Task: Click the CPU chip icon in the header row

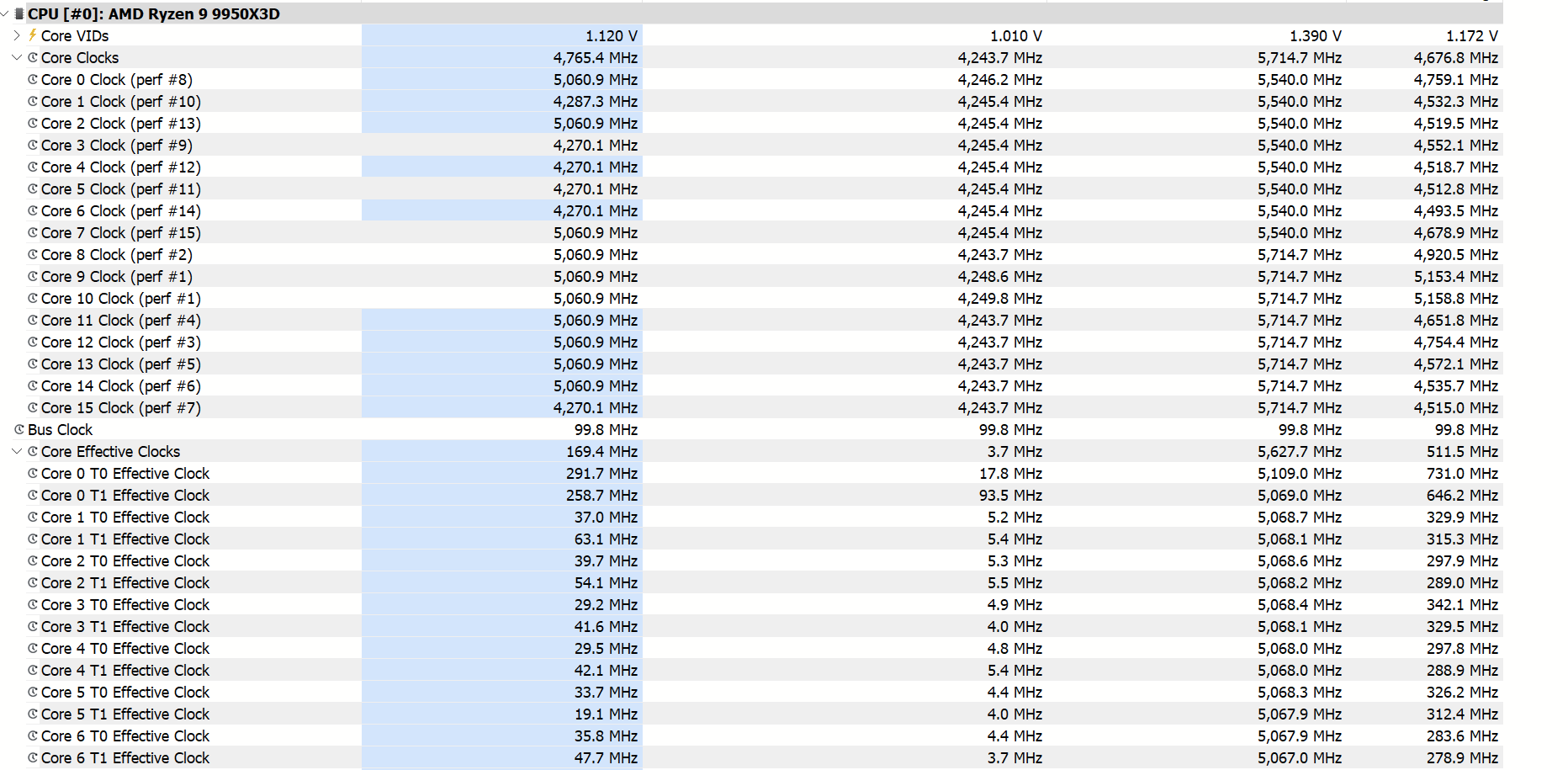Action: point(19,13)
